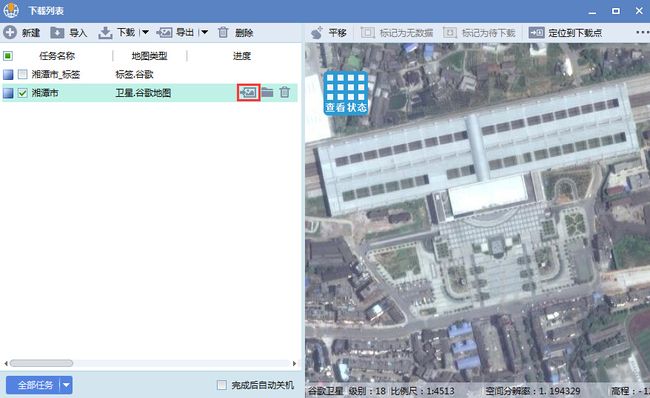Image resolution: width=650 pixels, height=398 pixels.
Task: Click the 导入 import icon
Action: (57, 32)
